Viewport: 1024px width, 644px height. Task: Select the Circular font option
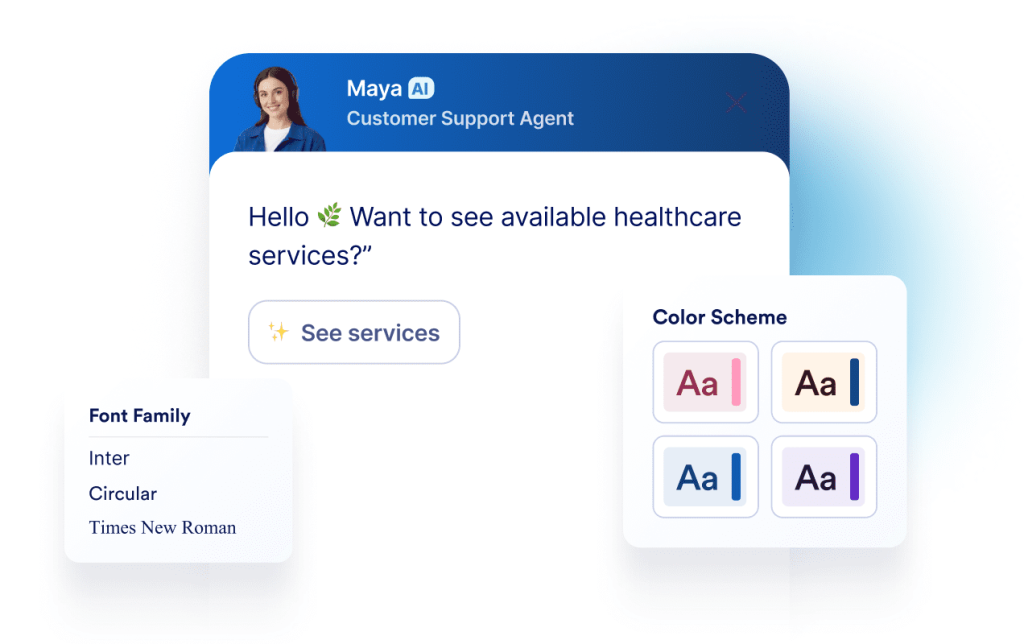coord(122,493)
